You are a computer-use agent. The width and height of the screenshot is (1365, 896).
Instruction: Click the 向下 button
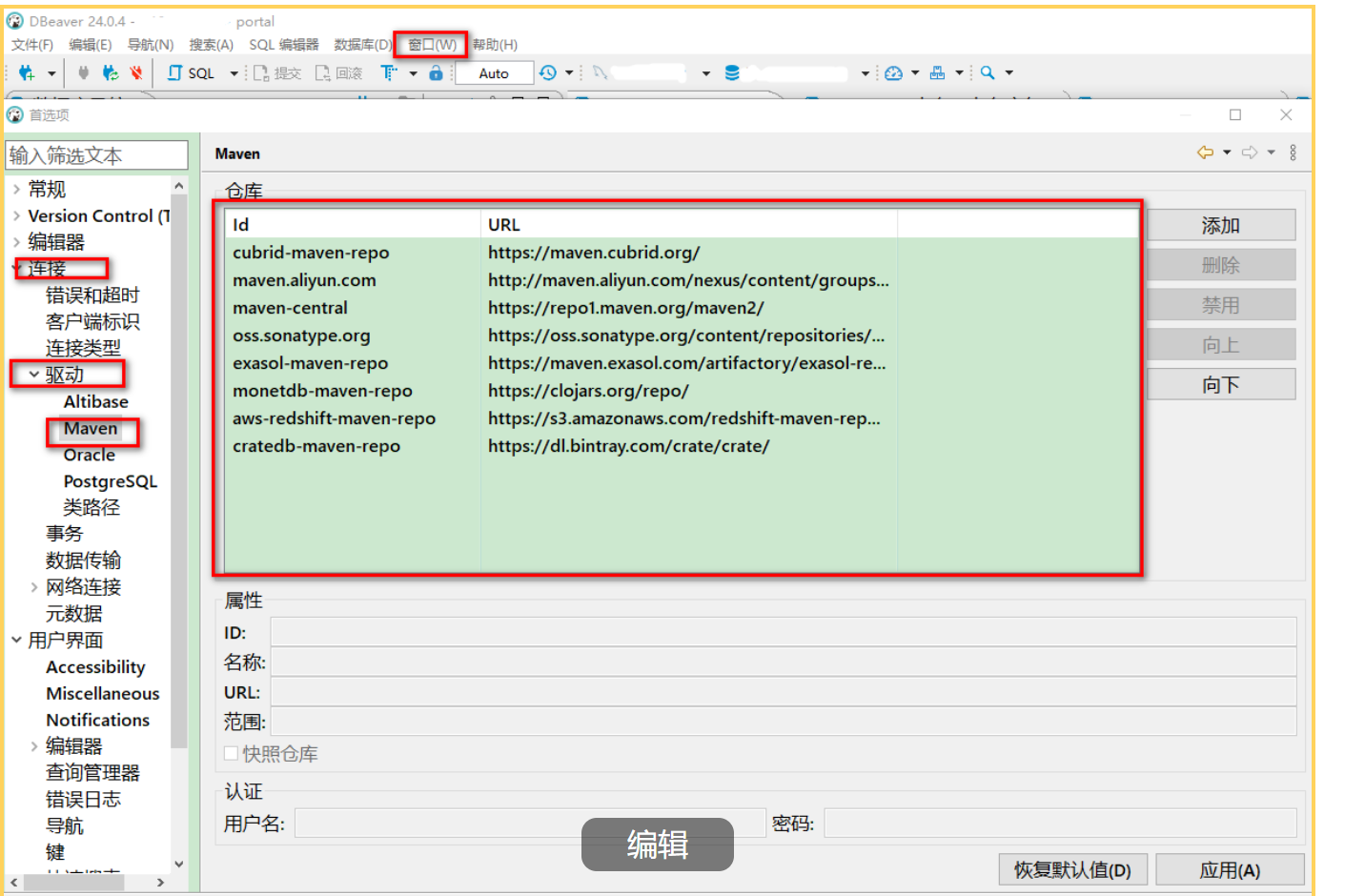pos(1220,384)
